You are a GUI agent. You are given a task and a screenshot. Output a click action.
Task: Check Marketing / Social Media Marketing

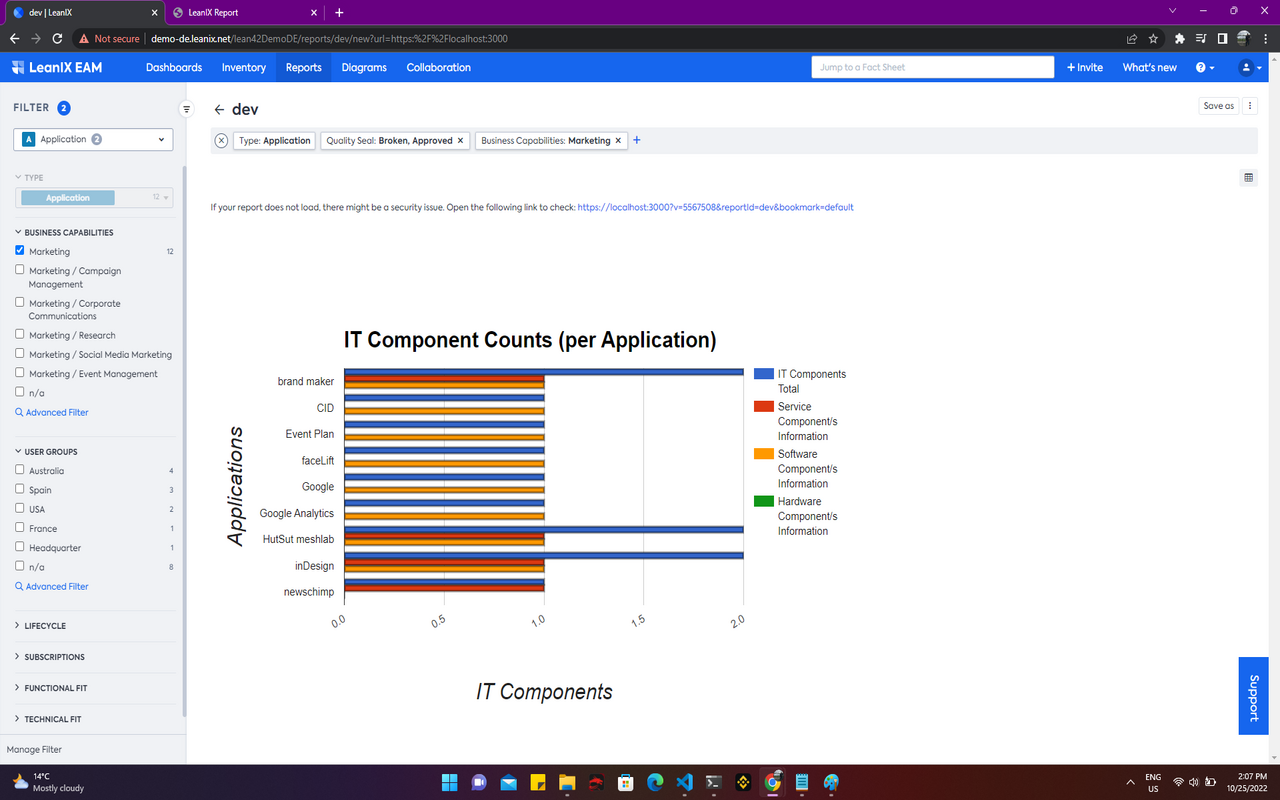[20, 353]
